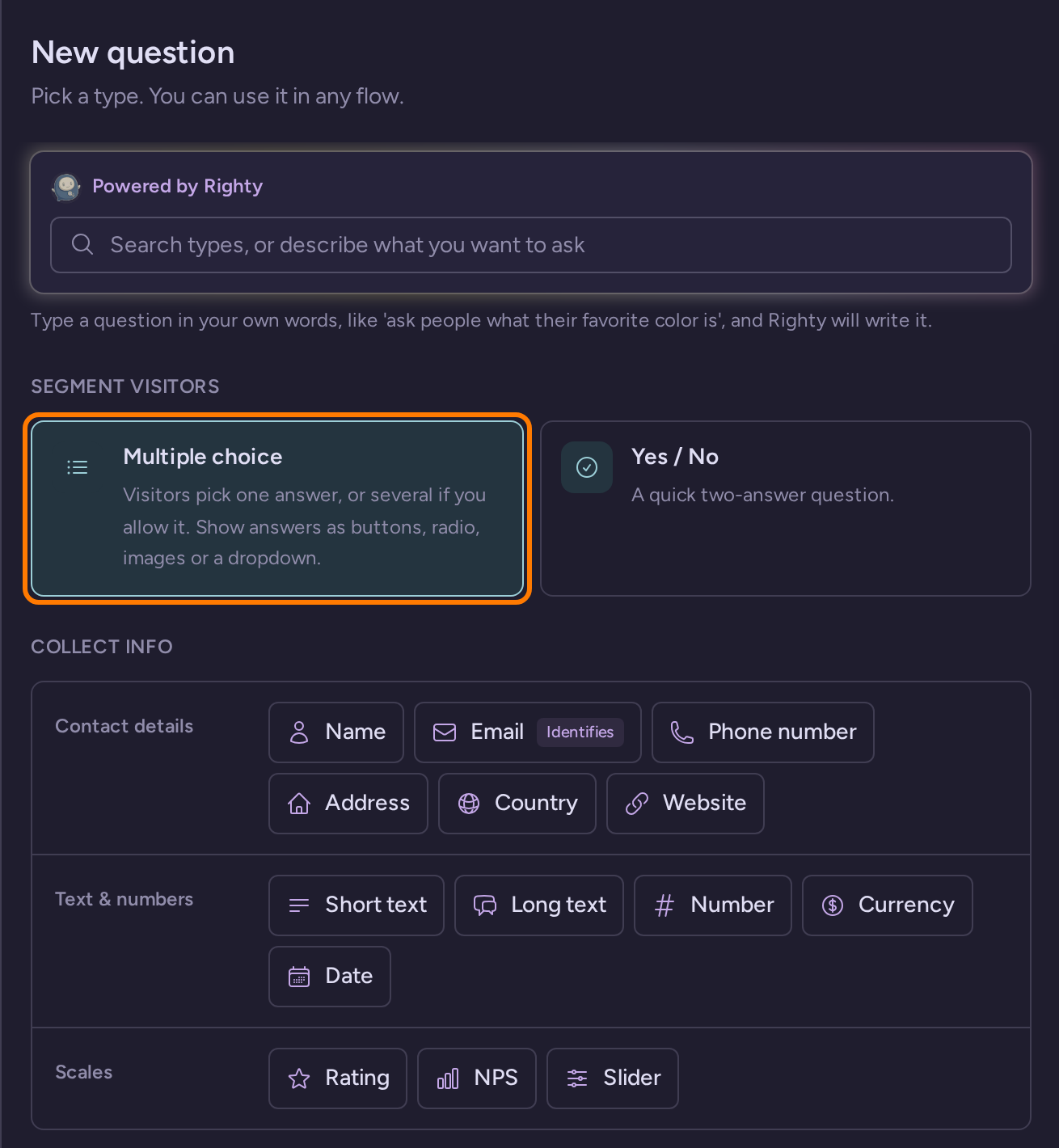Choose the Yes / No question card
1059x1148 pixels.
(786, 509)
